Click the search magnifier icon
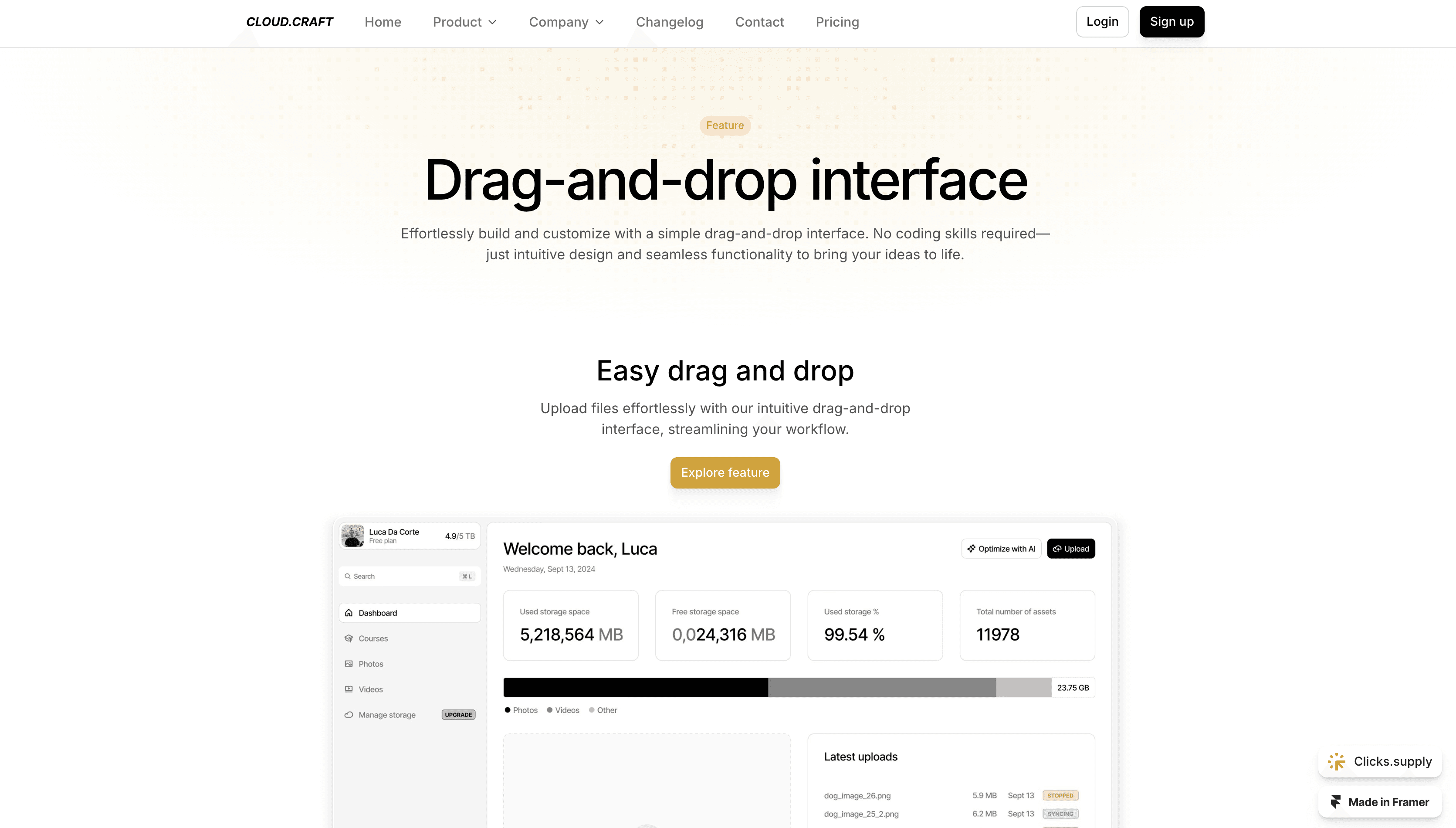The width and height of the screenshot is (1456, 828). click(x=347, y=576)
